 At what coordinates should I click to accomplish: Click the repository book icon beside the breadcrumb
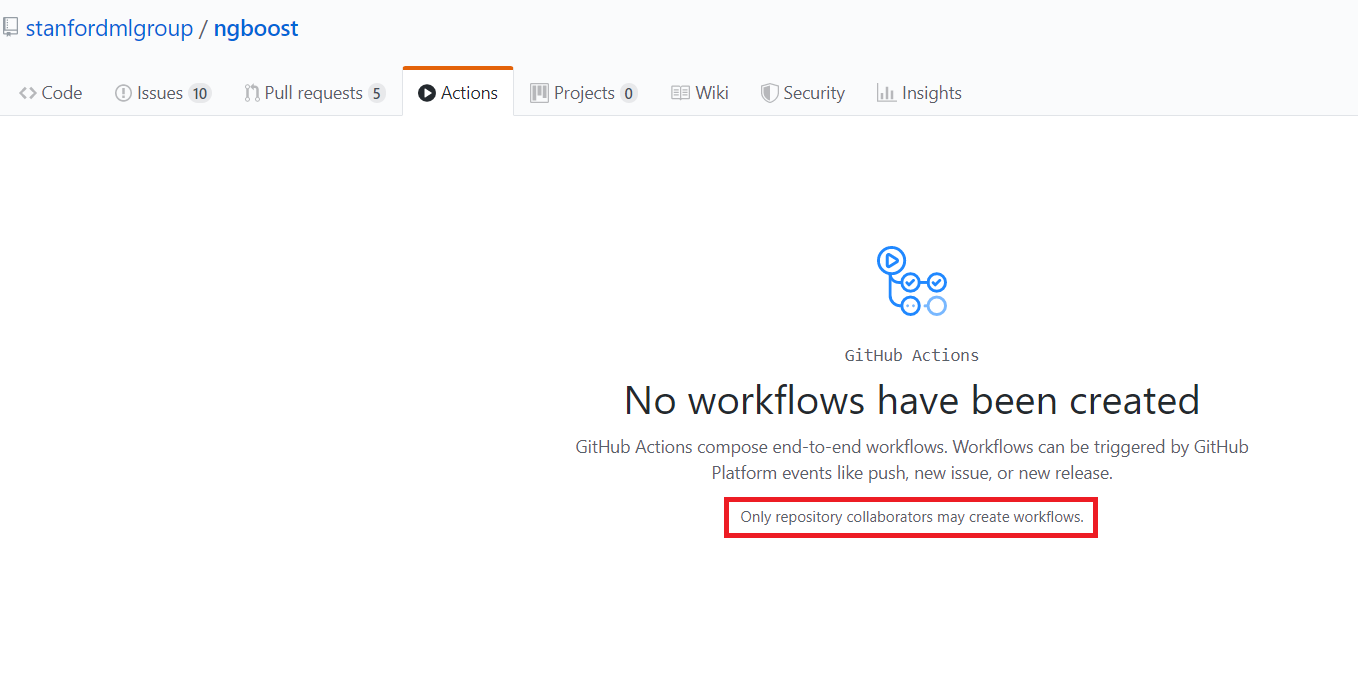[11, 27]
